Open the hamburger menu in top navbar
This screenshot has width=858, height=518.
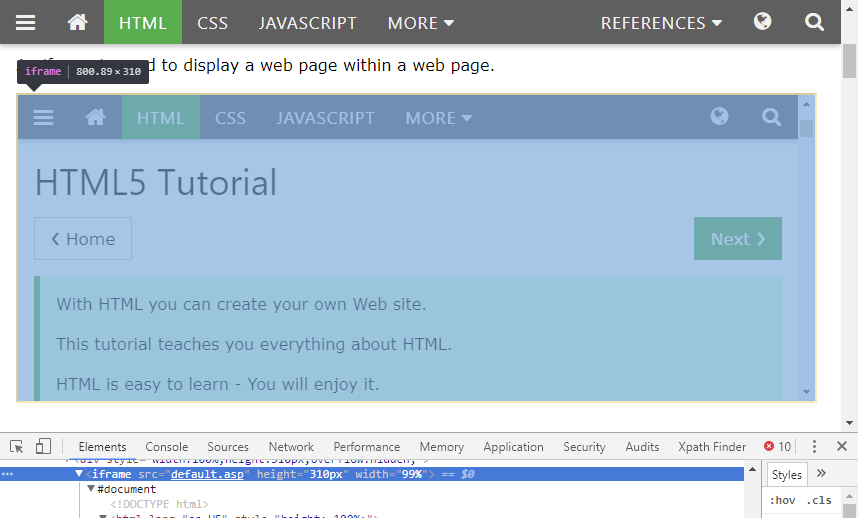click(x=25, y=22)
